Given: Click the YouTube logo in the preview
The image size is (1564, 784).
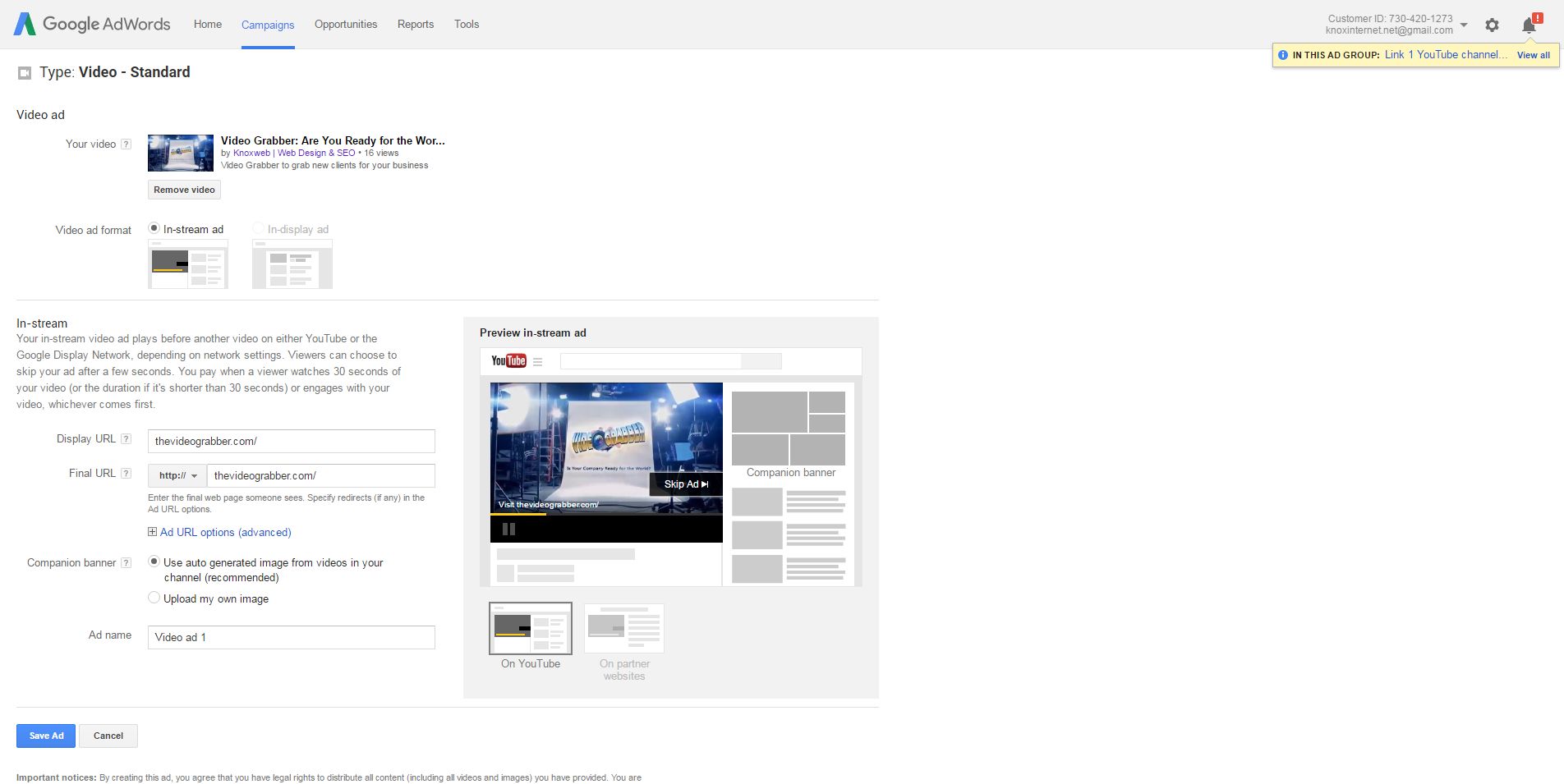Looking at the screenshot, I should [508, 361].
